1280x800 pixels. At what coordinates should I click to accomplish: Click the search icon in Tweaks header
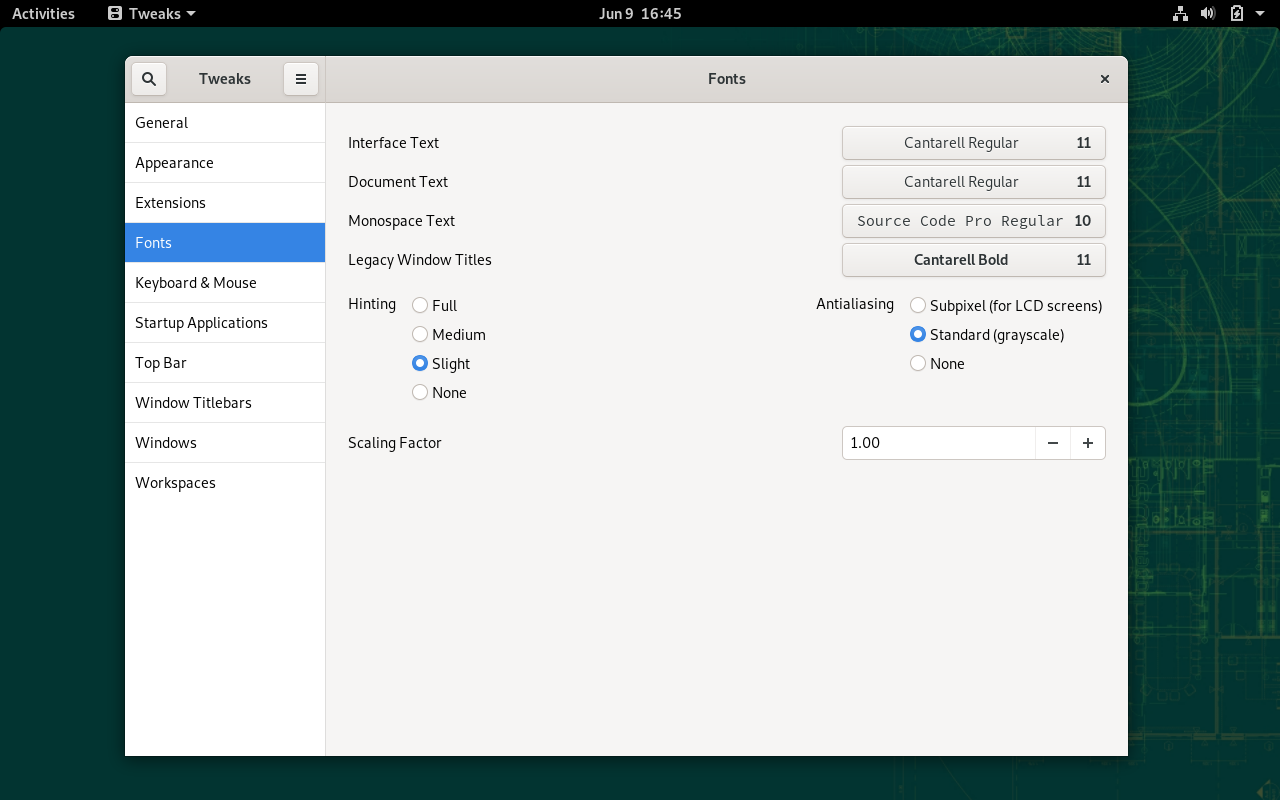pyautogui.click(x=149, y=79)
